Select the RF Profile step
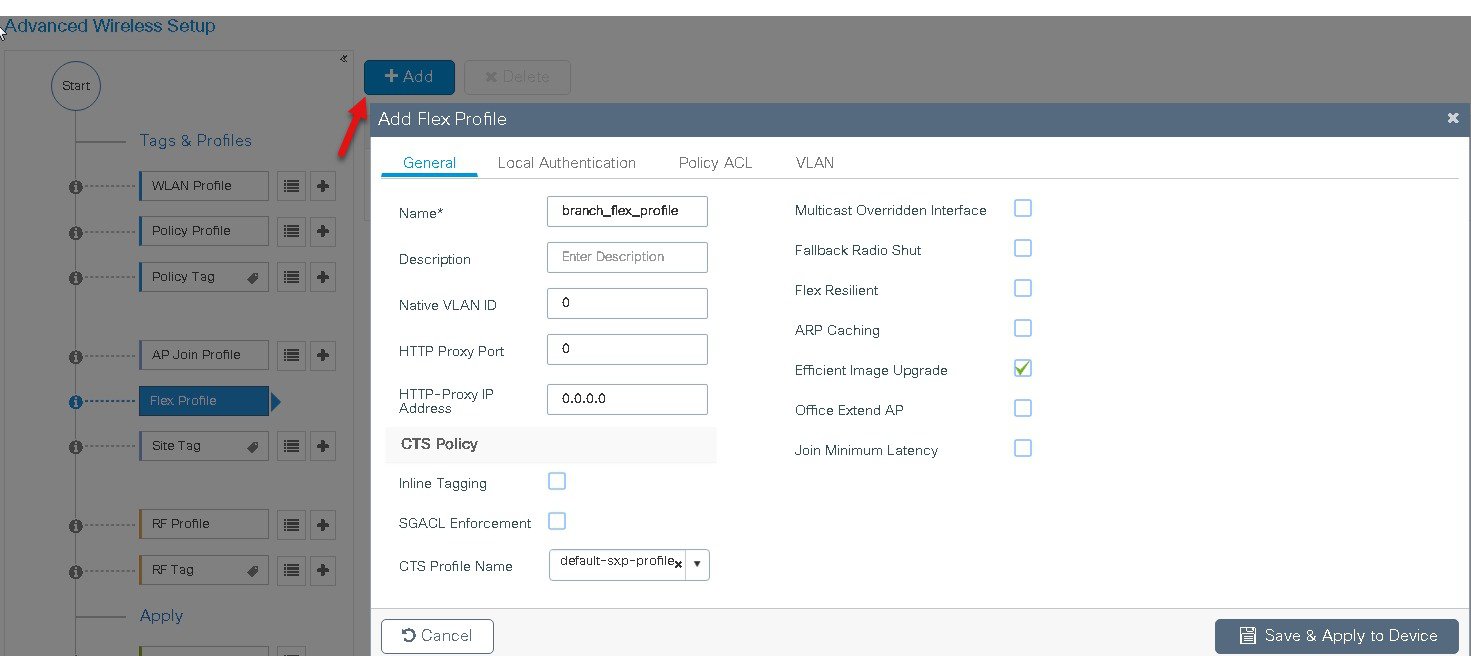 [204, 524]
